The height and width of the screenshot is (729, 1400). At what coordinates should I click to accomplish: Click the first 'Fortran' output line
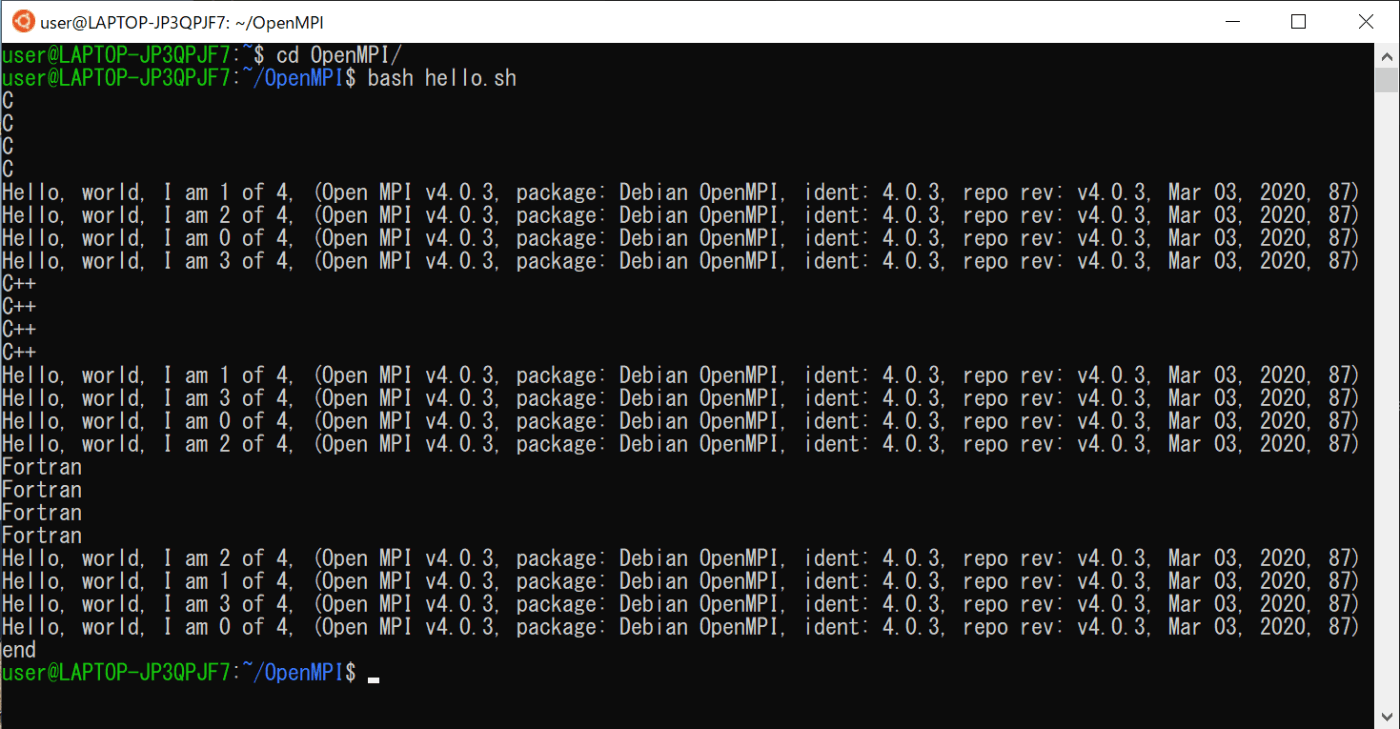[42, 466]
